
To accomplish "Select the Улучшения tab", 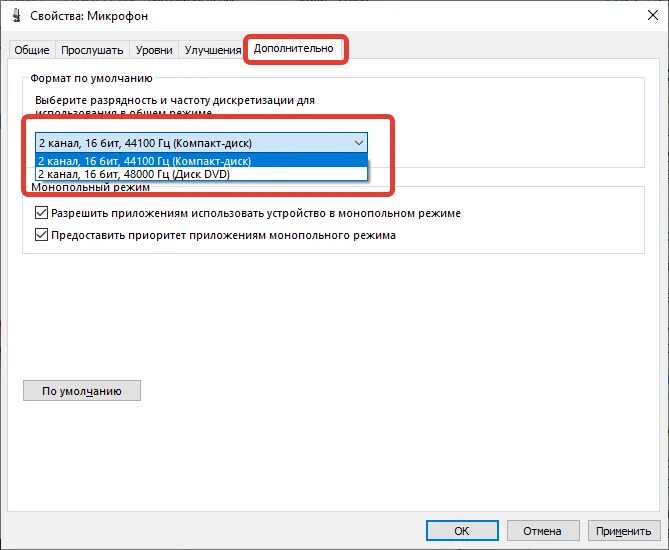I will pyautogui.click(x=213, y=50).
